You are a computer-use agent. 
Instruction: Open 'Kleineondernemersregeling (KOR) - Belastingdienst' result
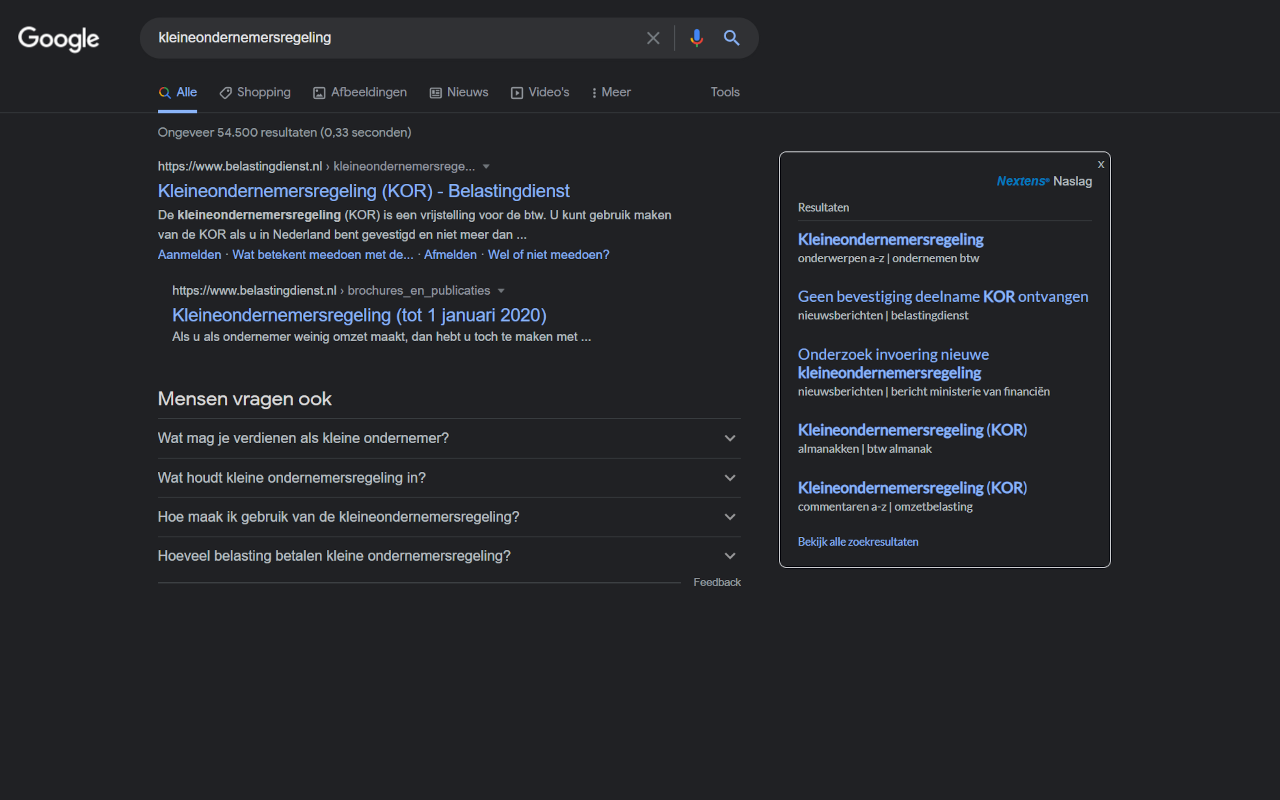pos(364,191)
